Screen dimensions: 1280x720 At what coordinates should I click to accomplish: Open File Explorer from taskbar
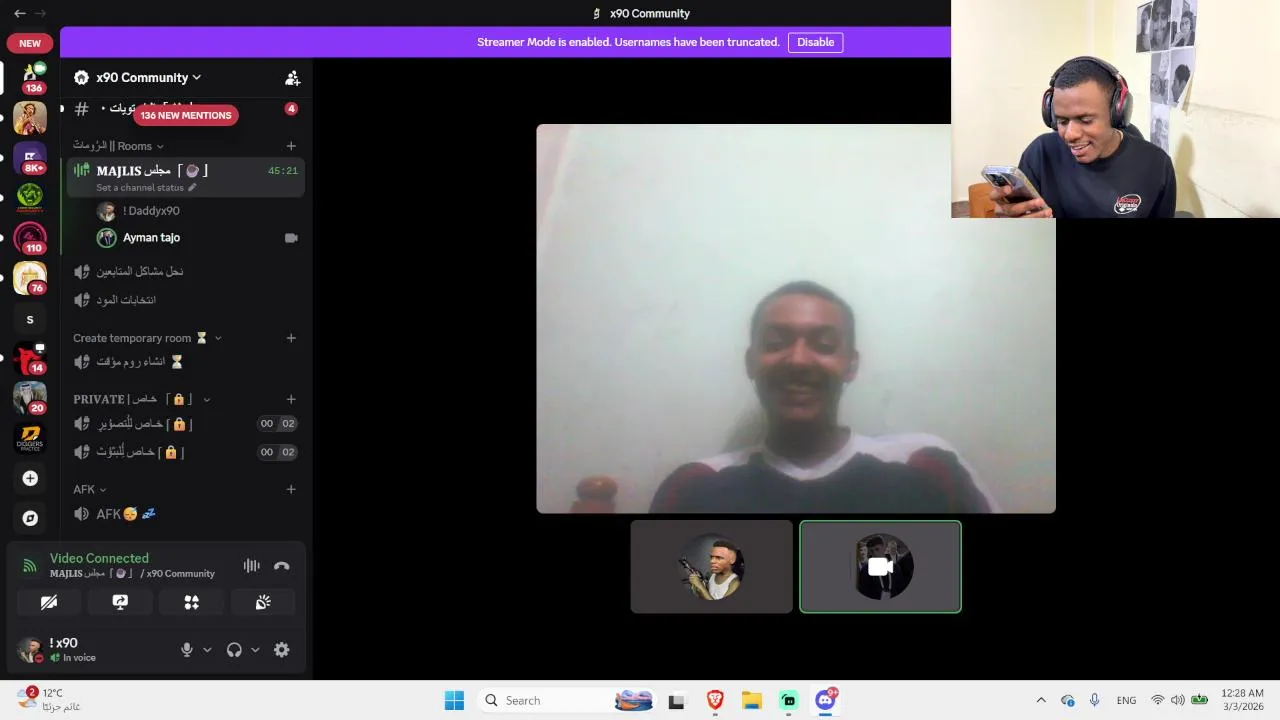click(752, 701)
